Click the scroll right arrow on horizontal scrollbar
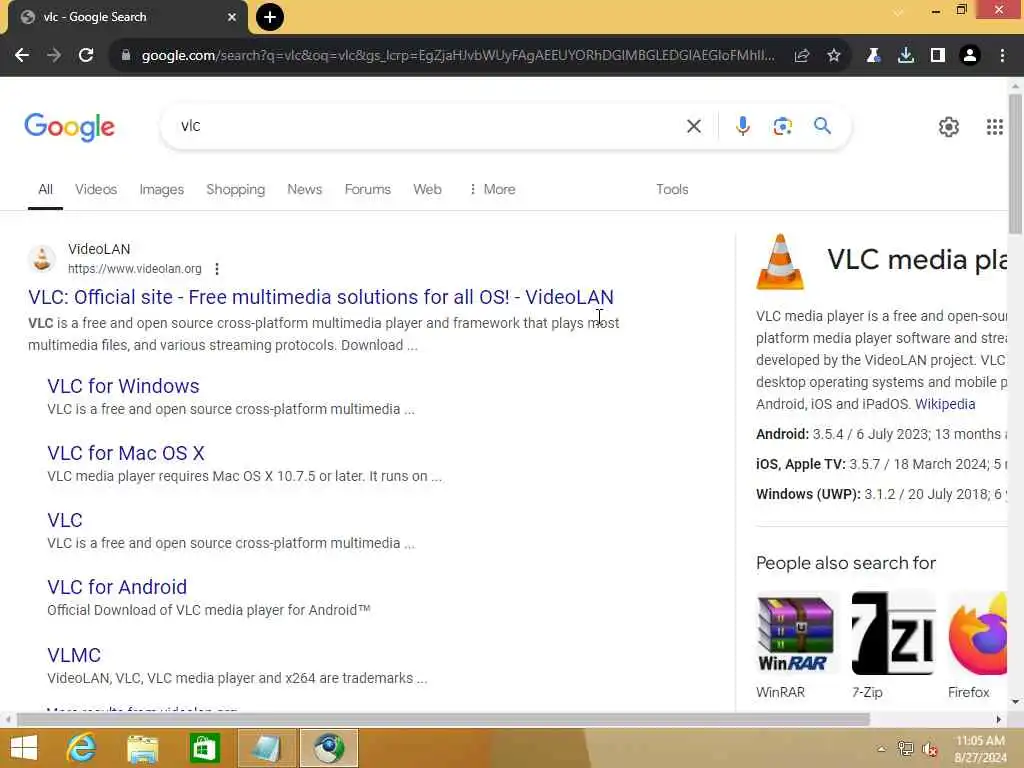Viewport: 1024px width, 768px height. (x=999, y=720)
